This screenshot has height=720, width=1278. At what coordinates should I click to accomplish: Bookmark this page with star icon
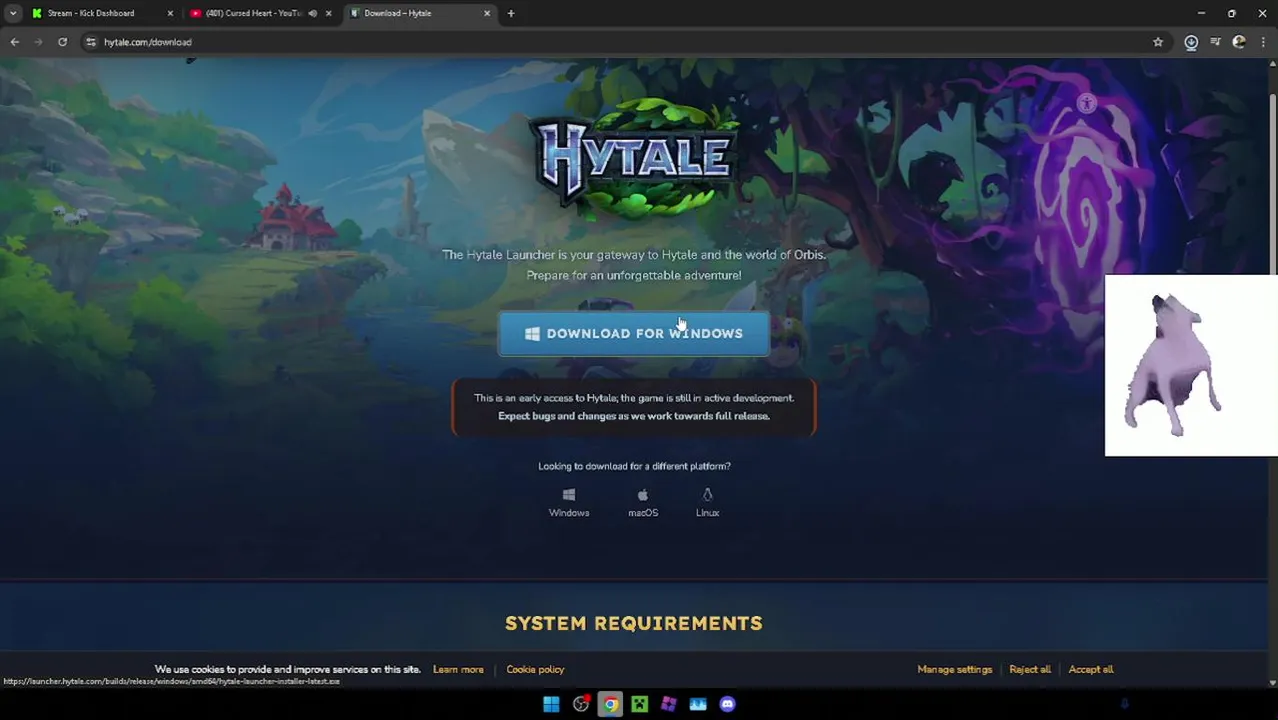coord(1158,42)
